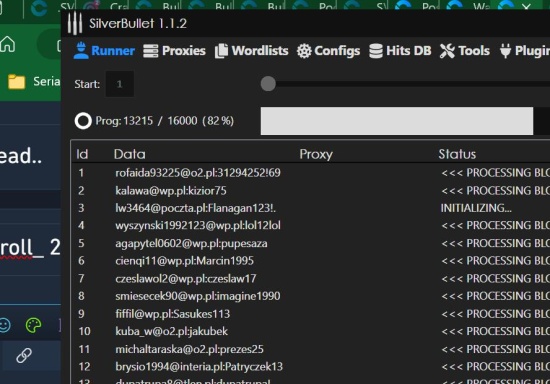
Task: Select the runner row with Id 4
Action: [311, 225]
